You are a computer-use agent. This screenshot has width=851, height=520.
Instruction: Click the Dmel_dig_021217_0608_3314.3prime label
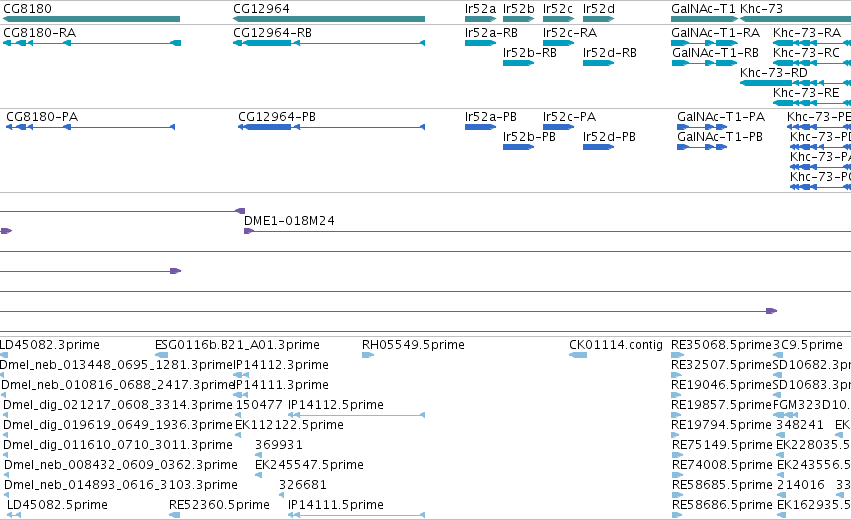(x=118, y=405)
